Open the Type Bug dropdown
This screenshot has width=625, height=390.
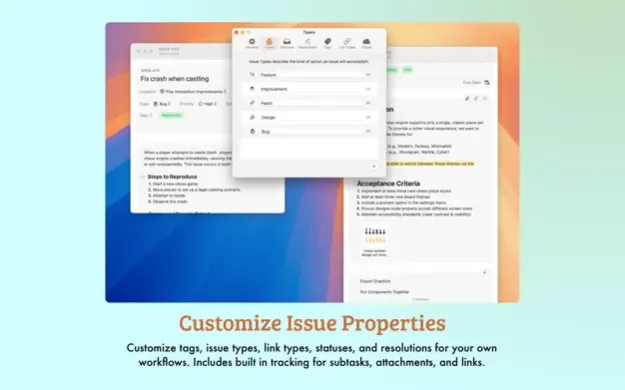coord(162,104)
